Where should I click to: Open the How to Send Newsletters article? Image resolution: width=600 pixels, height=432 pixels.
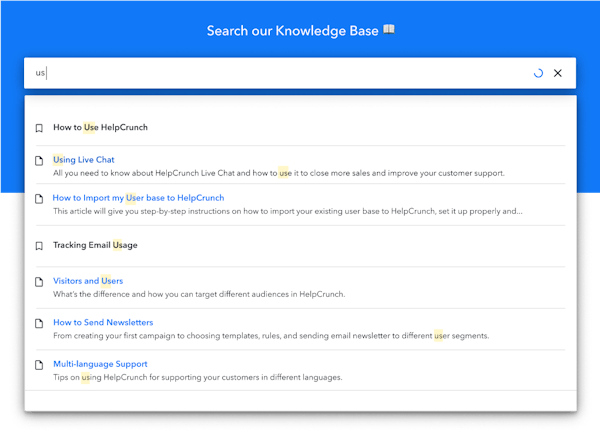tap(103, 322)
